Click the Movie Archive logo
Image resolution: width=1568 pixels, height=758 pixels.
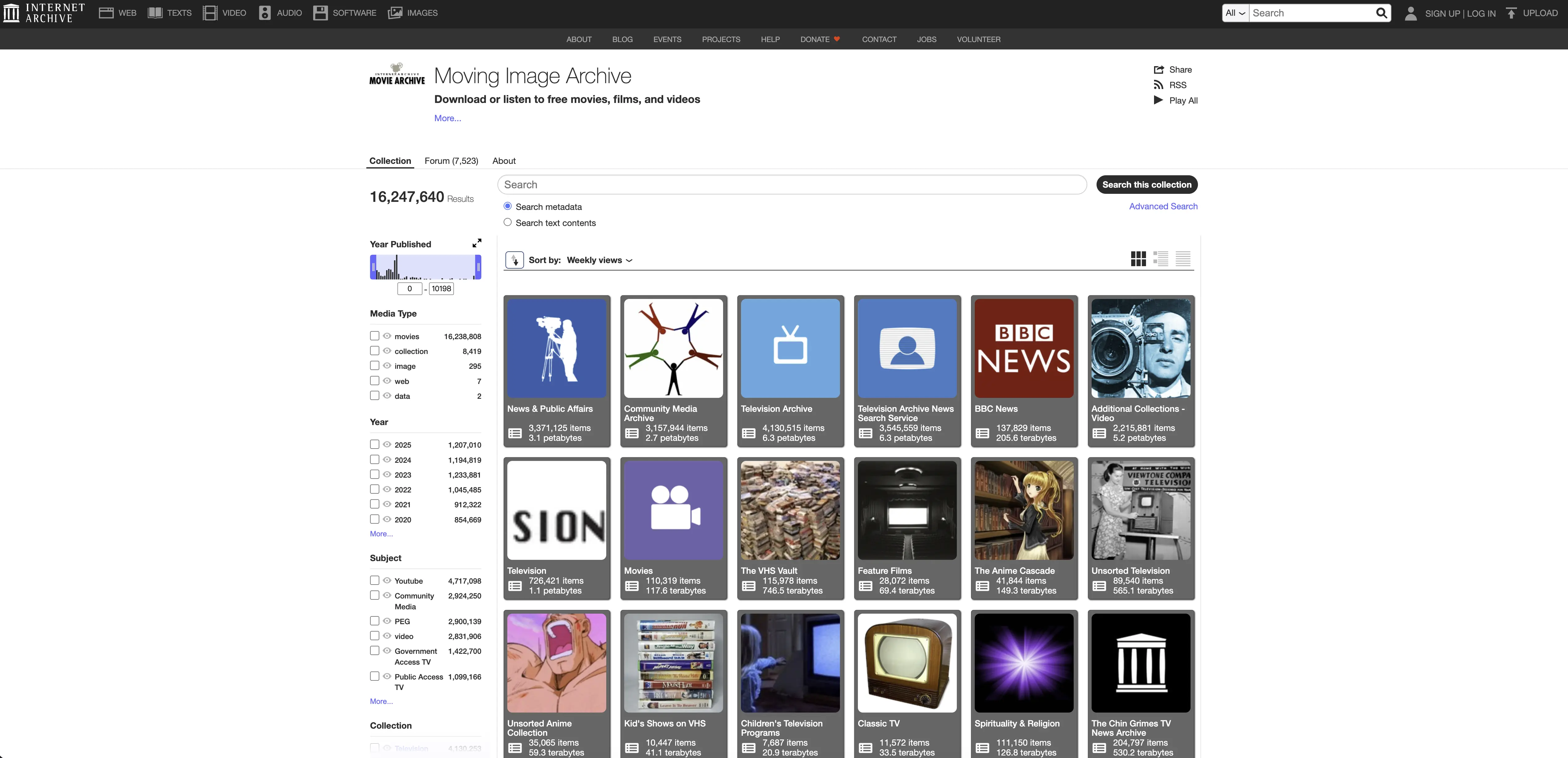click(x=397, y=74)
